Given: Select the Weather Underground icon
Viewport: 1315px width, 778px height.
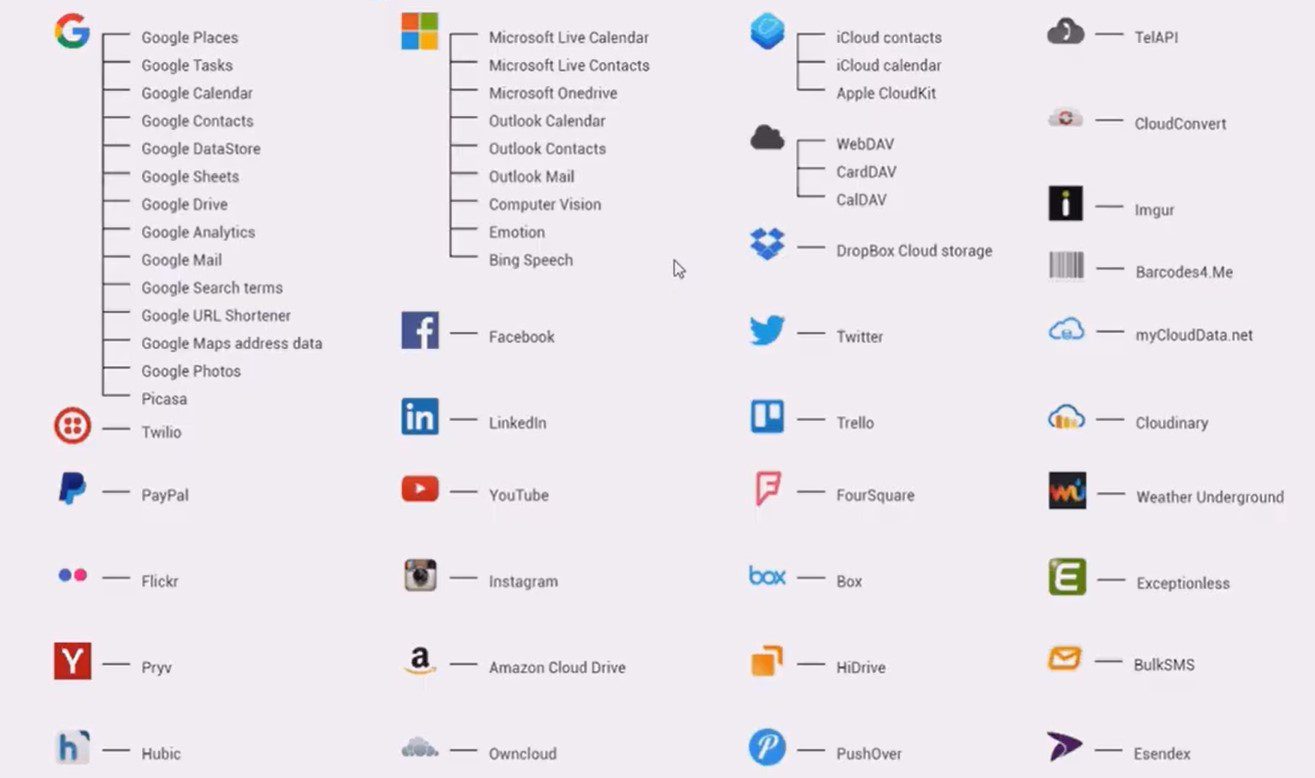Looking at the screenshot, I should click(x=1067, y=490).
